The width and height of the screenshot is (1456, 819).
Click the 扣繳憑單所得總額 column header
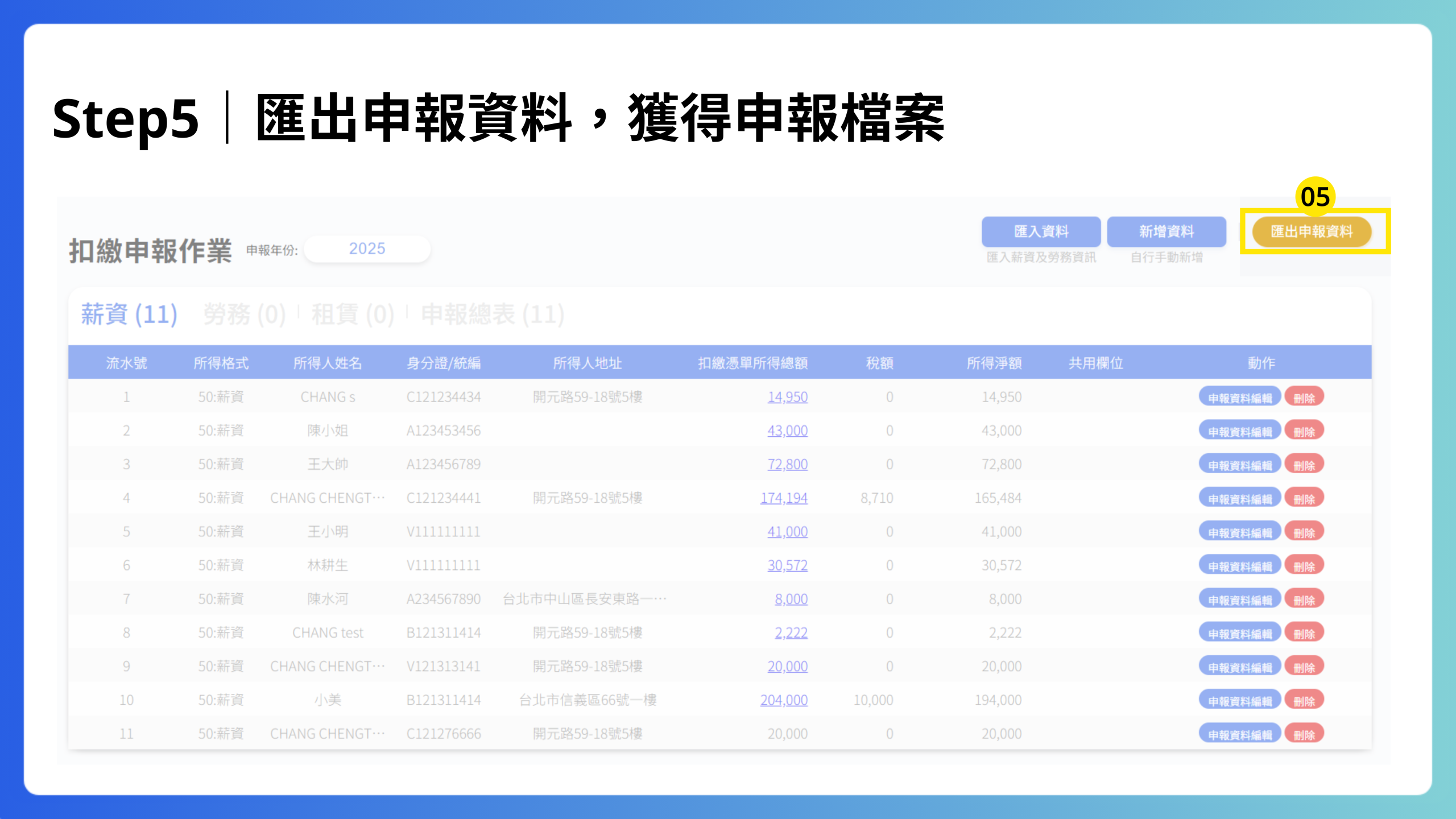point(752,363)
